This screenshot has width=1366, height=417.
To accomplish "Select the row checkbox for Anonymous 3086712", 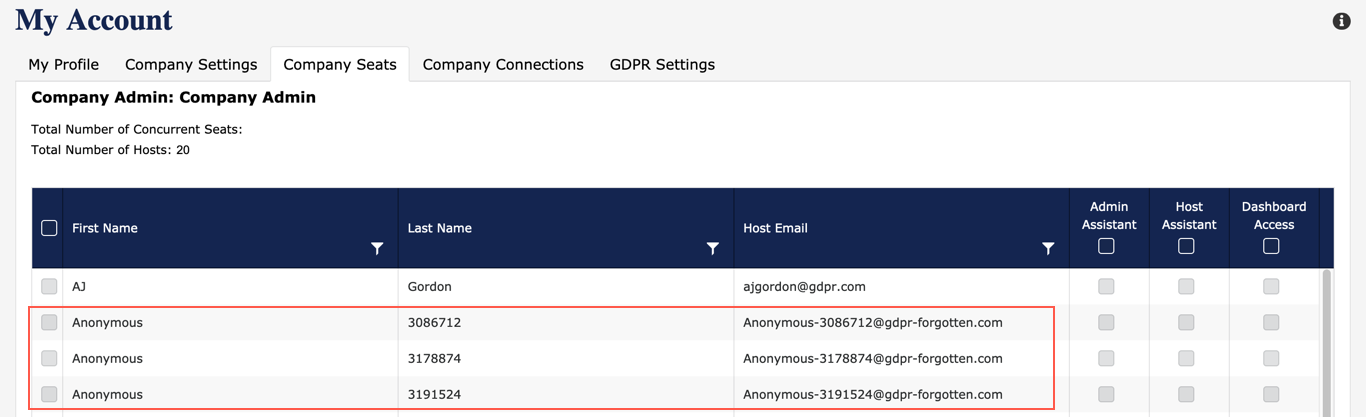I will click(49, 323).
